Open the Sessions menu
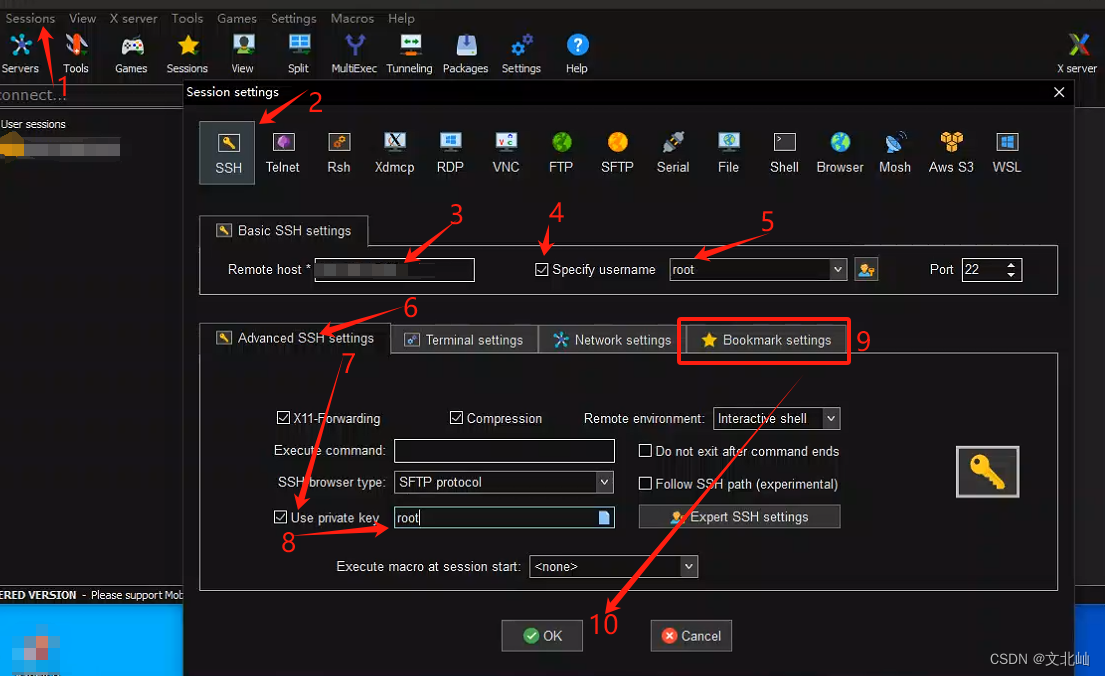Image resolution: width=1105 pixels, height=676 pixels. (x=30, y=18)
